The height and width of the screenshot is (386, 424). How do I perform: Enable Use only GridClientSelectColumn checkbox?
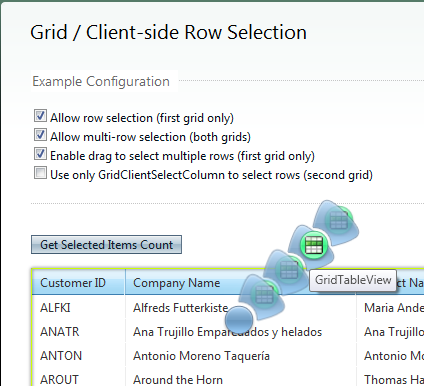(40, 173)
